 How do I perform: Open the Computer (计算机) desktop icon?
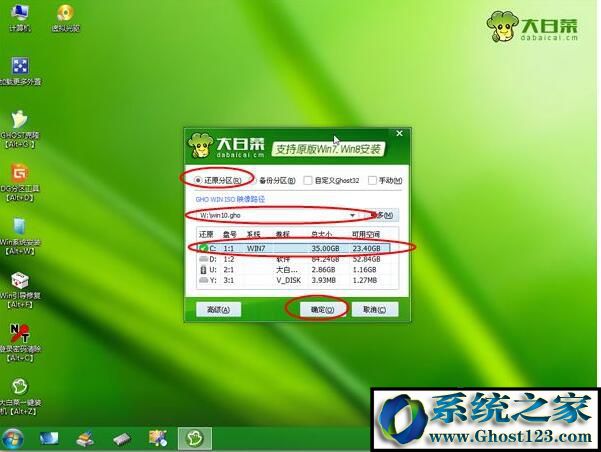click(20, 18)
